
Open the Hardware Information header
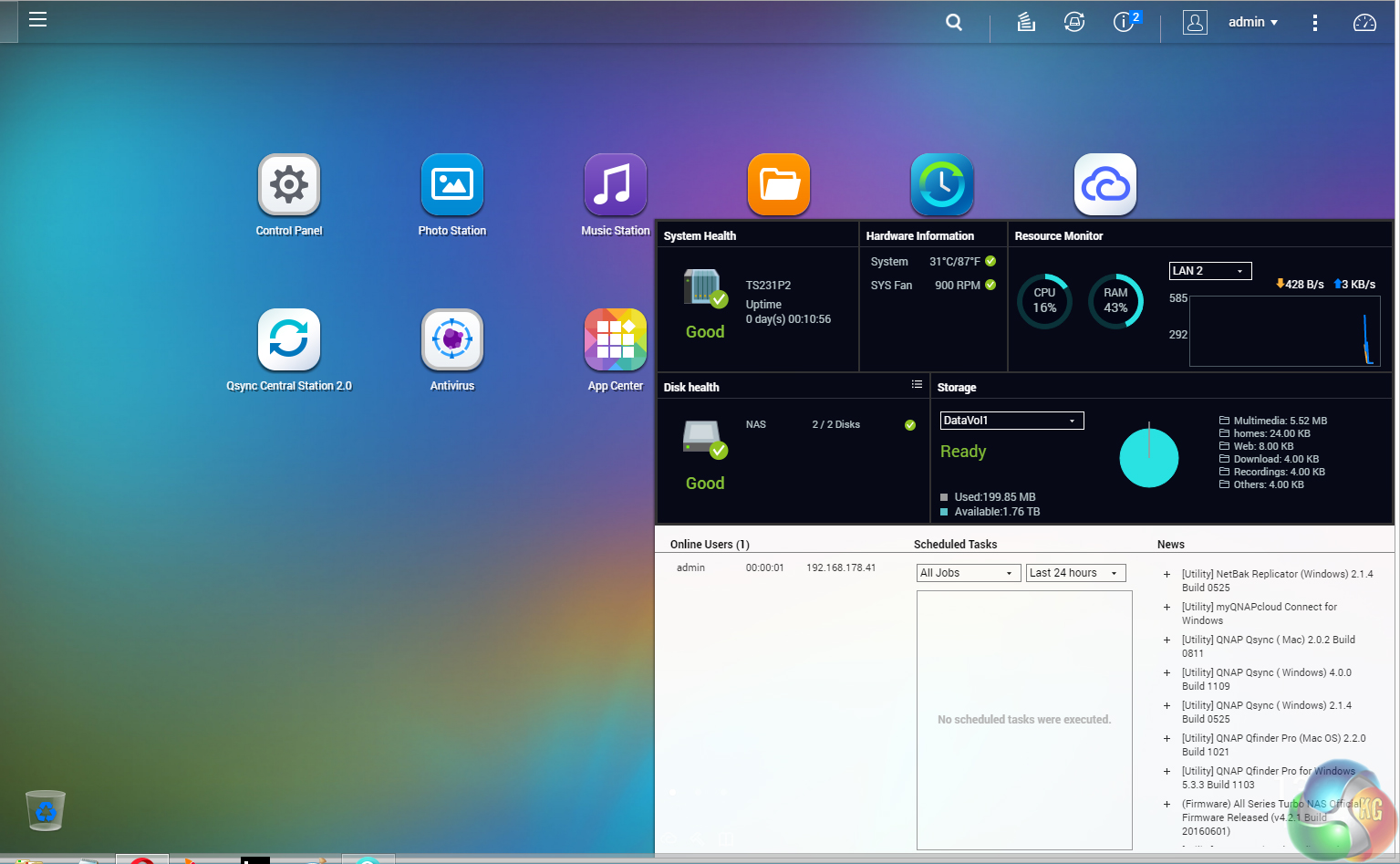coord(919,235)
